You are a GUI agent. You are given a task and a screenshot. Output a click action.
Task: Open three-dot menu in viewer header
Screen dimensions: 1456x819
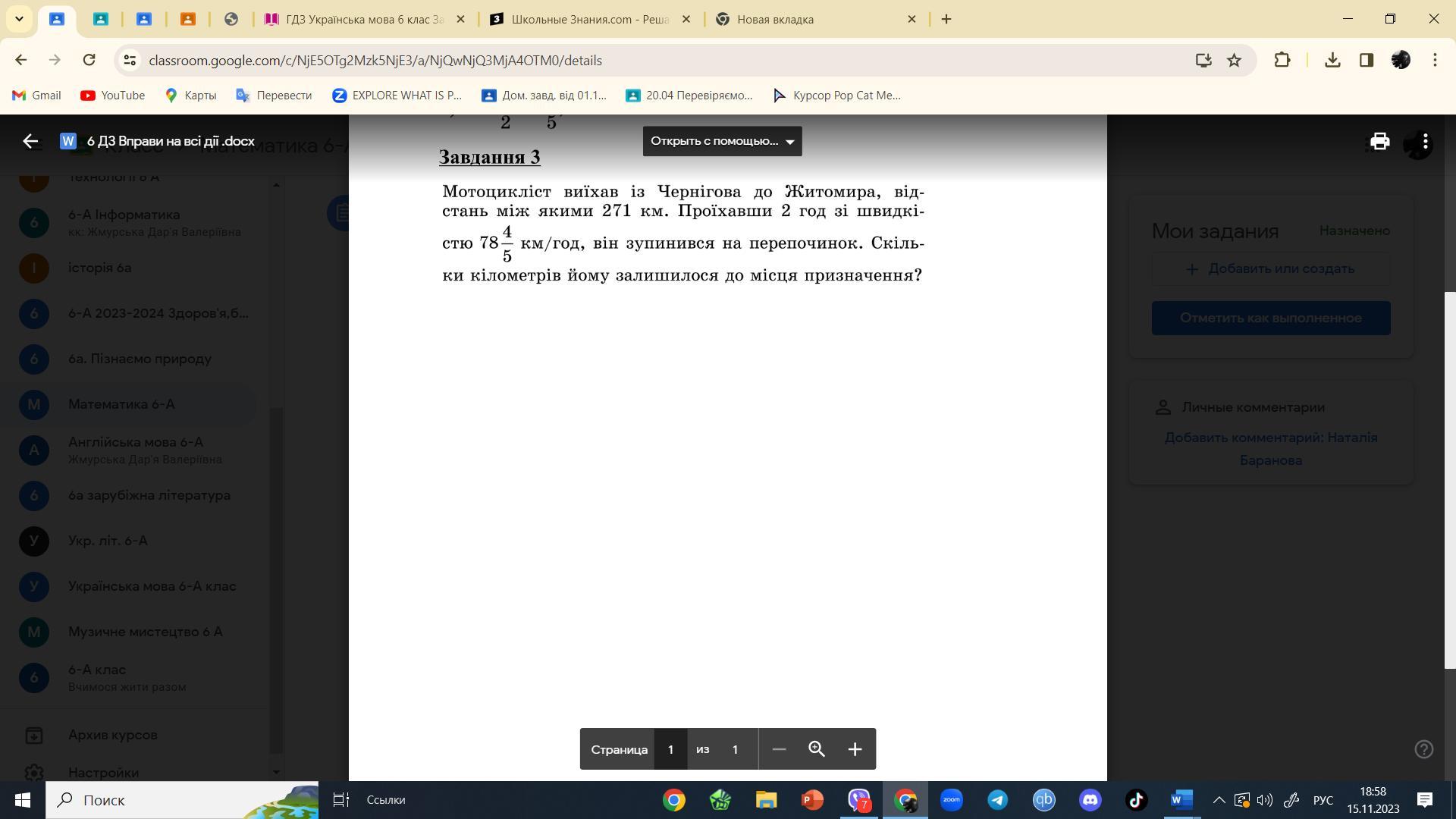pos(1426,141)
